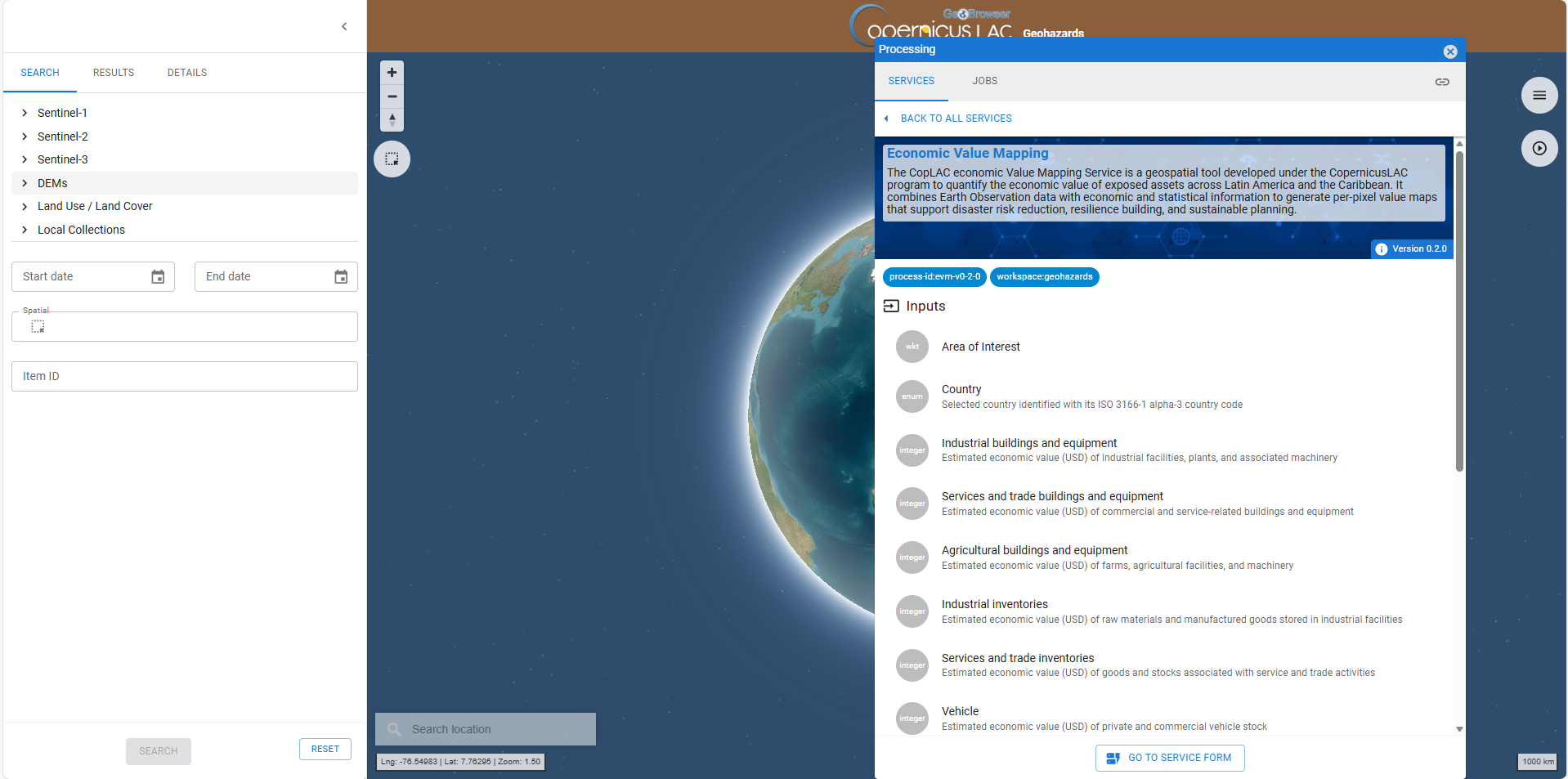
Task: Click the zoom in plus button
Action: click(392, 73)
